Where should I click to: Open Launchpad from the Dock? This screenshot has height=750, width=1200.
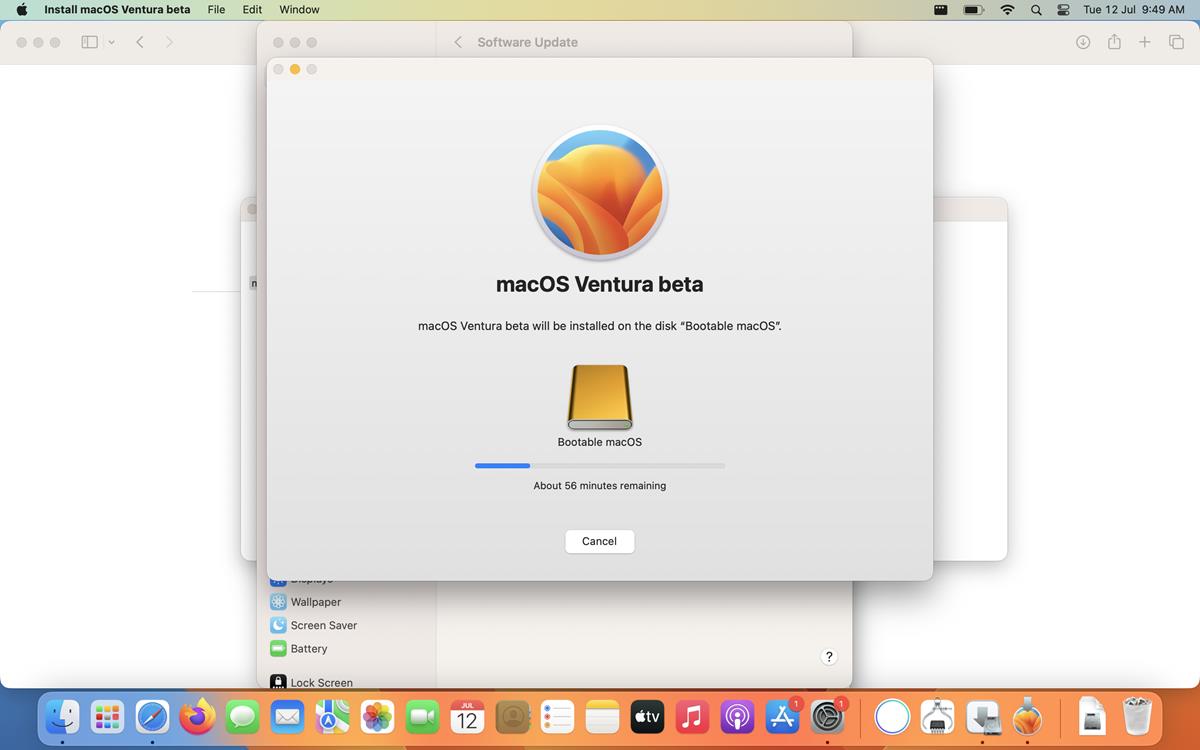pos(107,716)
